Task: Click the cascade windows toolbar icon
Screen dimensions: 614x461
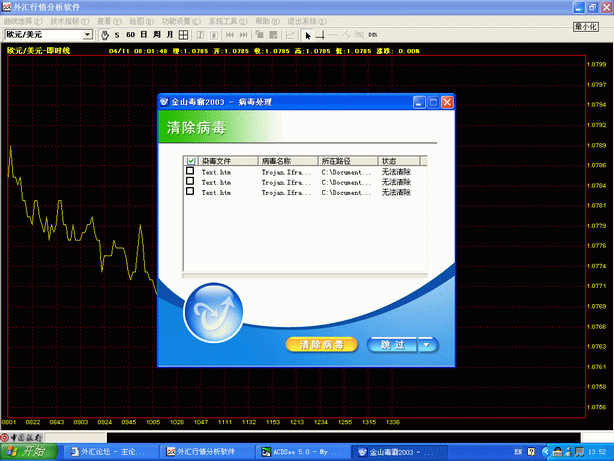Action: pyautogui.click(x=260, y=35)
